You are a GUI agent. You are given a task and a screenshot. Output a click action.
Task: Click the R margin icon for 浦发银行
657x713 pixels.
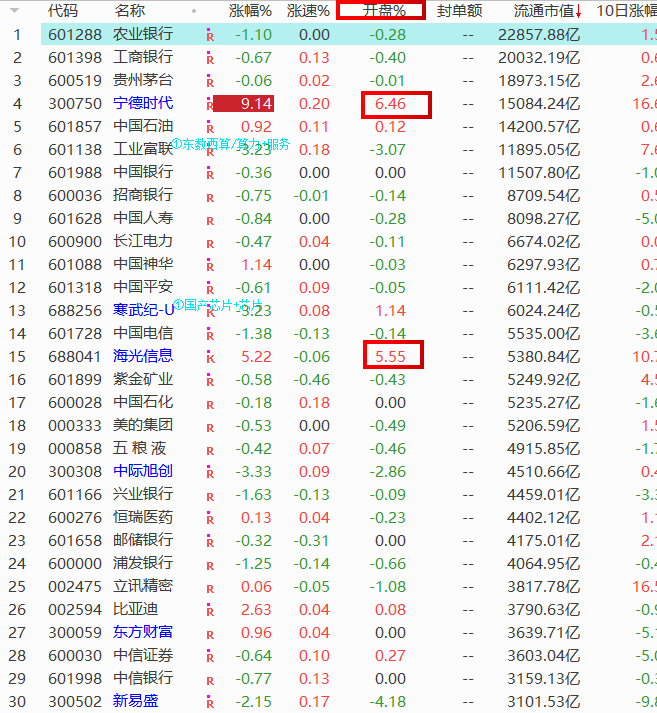210,565
